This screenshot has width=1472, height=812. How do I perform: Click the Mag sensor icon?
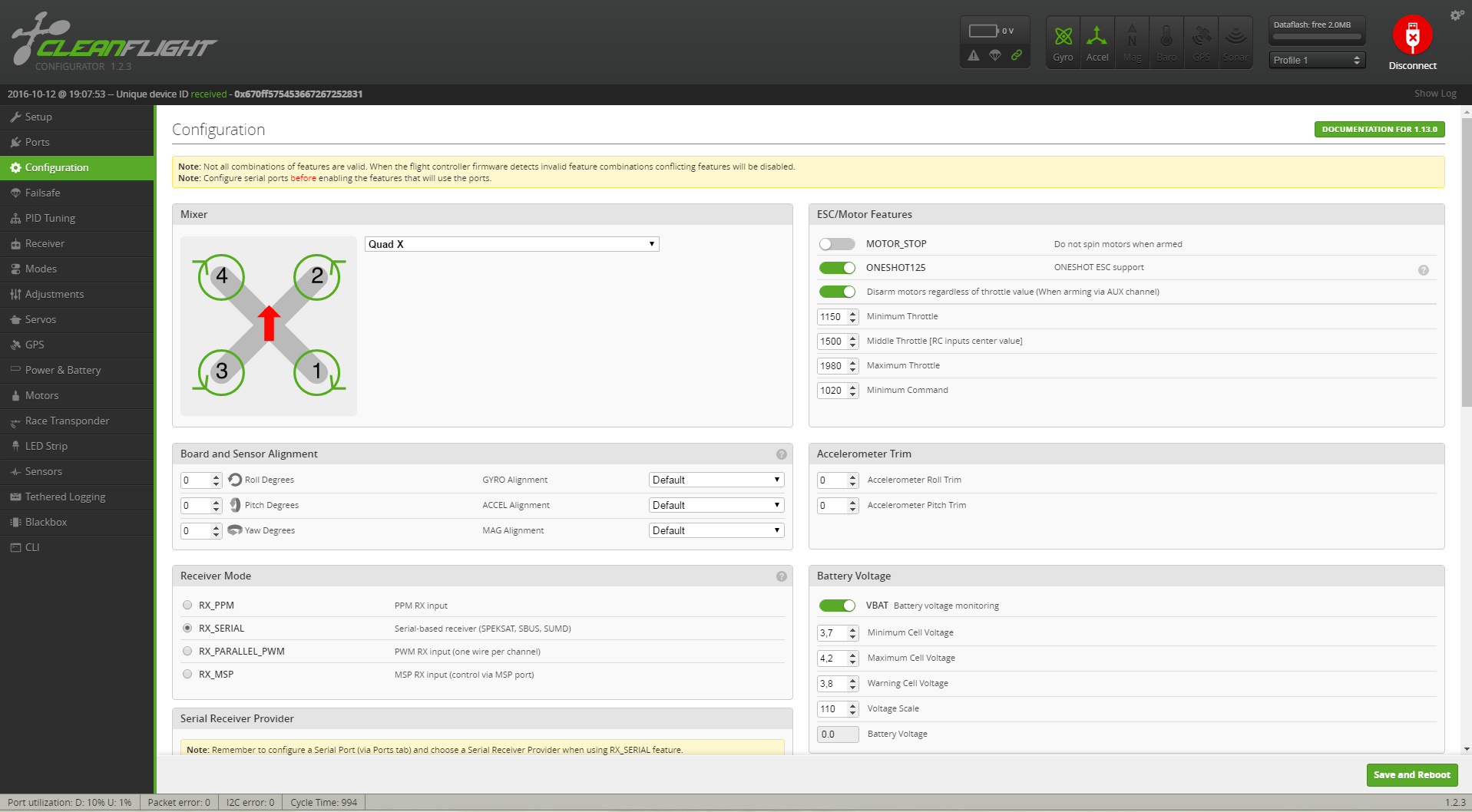(1132, 42)
